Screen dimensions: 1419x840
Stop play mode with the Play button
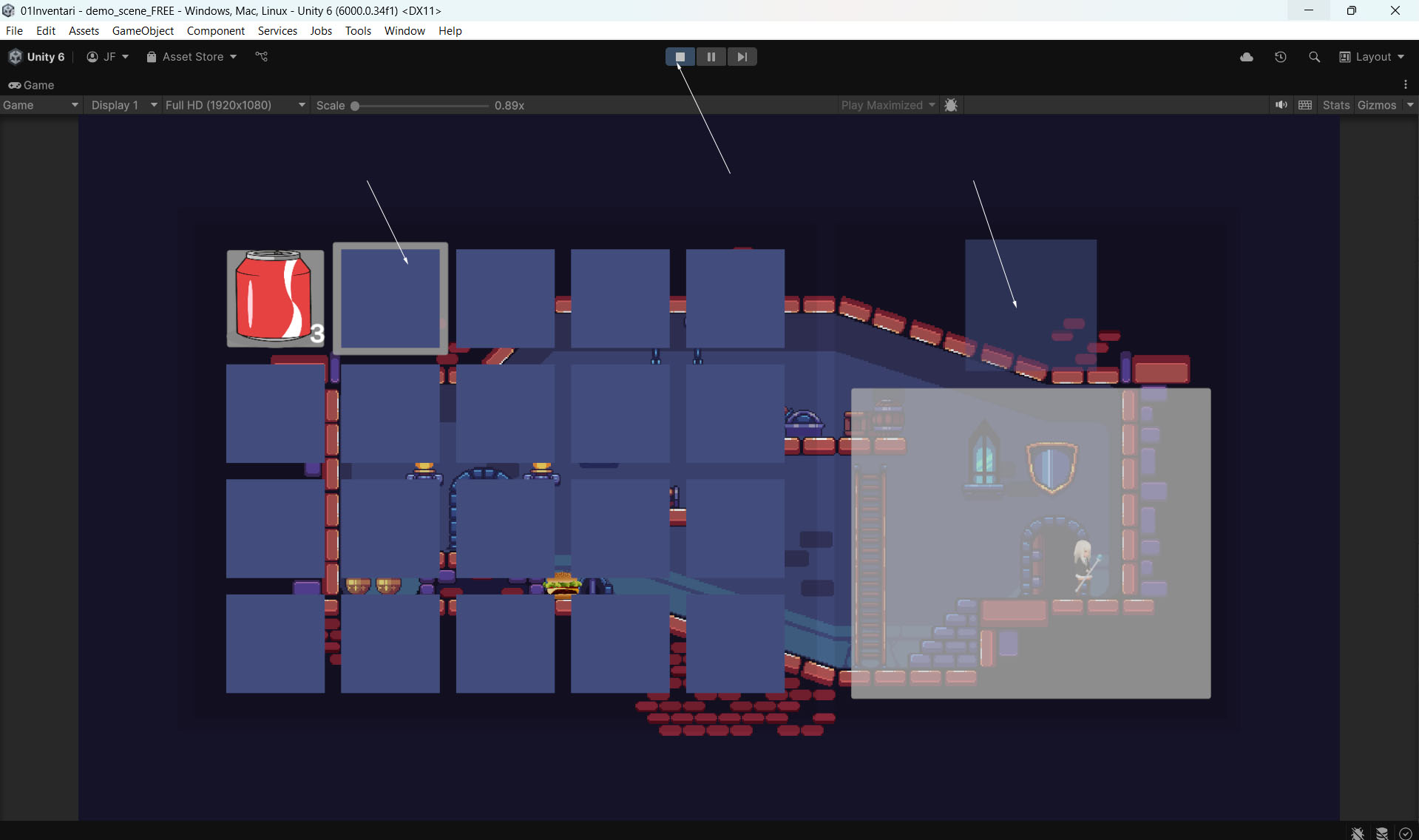point(680,57)
